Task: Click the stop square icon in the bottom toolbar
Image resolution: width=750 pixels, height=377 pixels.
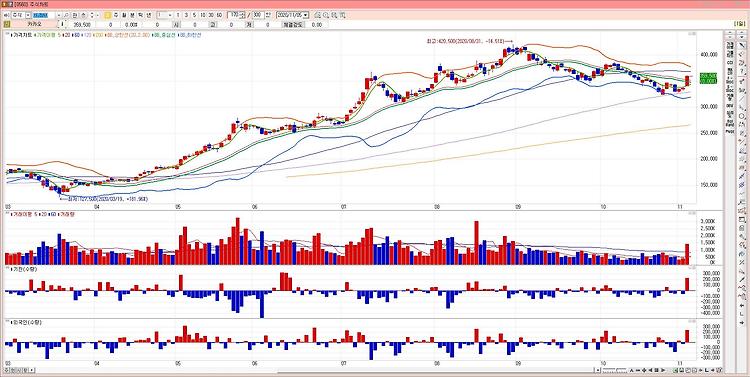Action: pyautogui.click(x=656, y=370)
